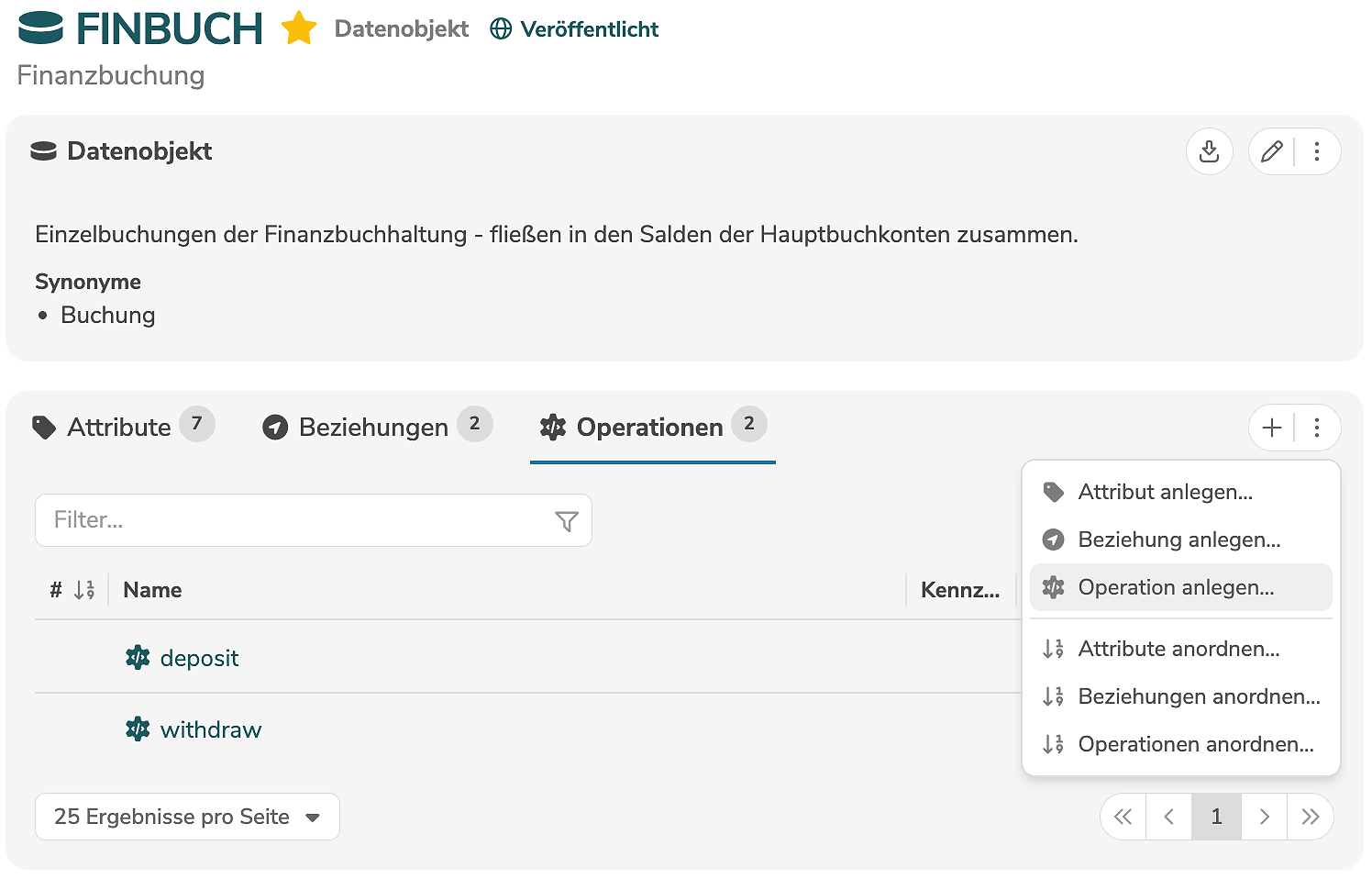This screenshot has width=1372, height=879.
Task: Choose Attribute anordnen from the menu
Action: (1179, 649)
